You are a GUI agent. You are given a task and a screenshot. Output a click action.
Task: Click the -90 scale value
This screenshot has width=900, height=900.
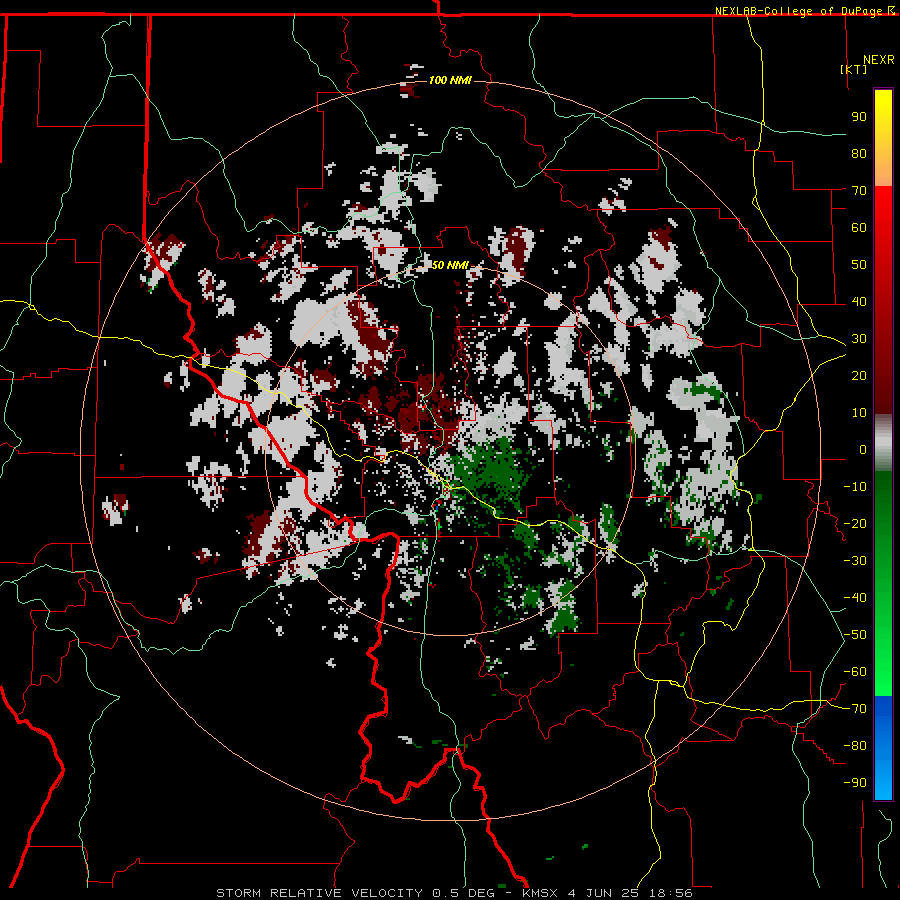point(855,783)
